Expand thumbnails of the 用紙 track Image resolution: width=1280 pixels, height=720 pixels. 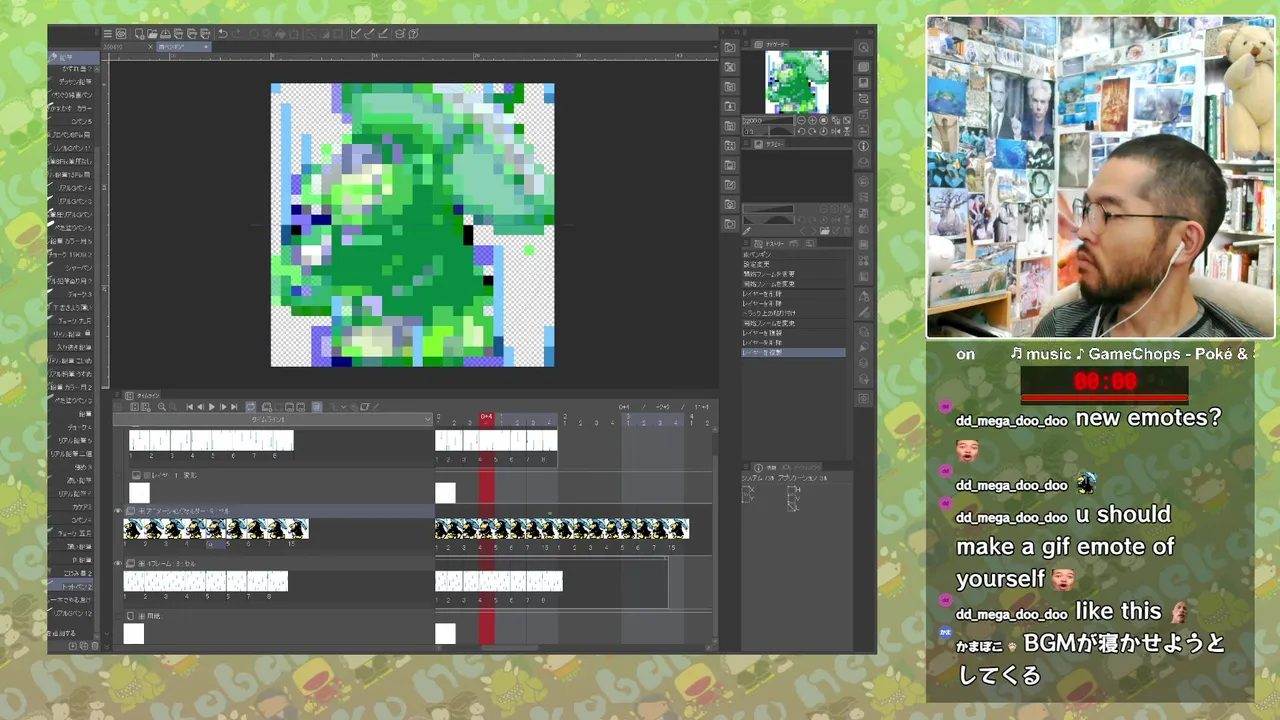coord(141,616)
